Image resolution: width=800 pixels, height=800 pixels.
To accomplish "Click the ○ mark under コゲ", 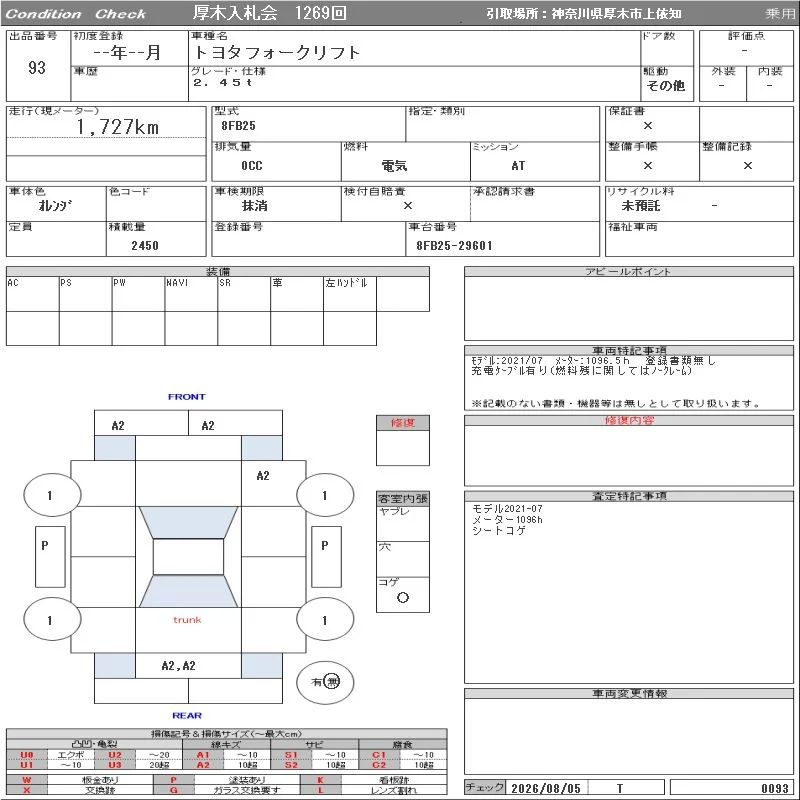I will click(x=403, y=597).
